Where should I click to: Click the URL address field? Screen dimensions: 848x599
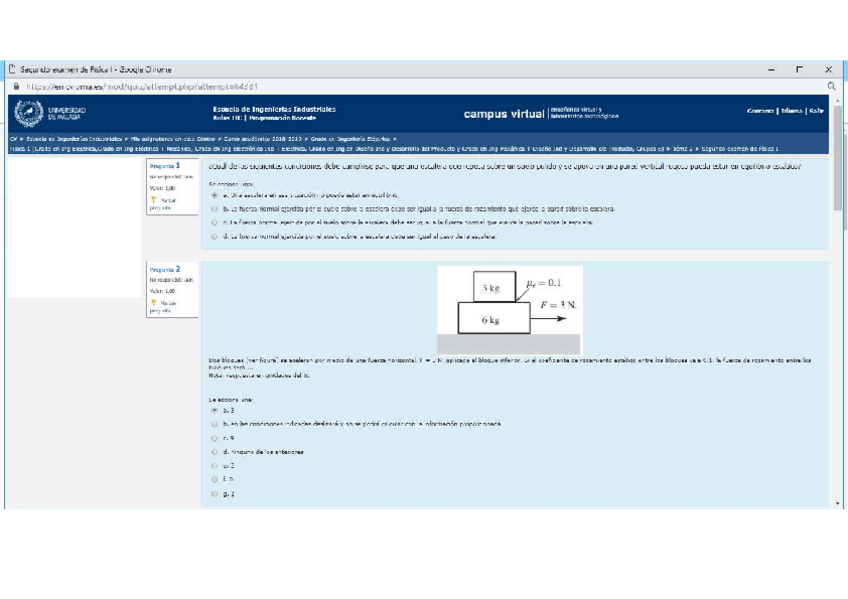(x=142, y=86)
